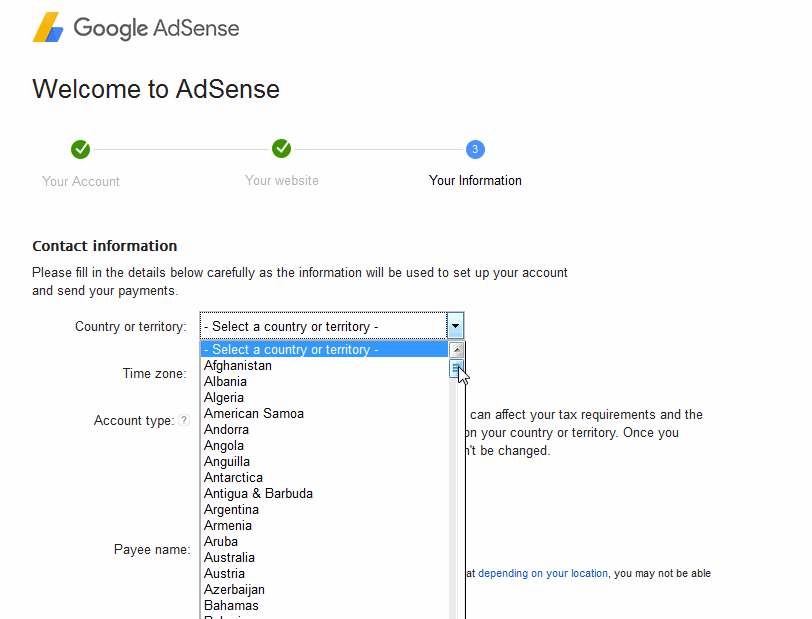The image size is (812, 619).
Task: Select Andorra from the country list
Action: tap(324, 430)
